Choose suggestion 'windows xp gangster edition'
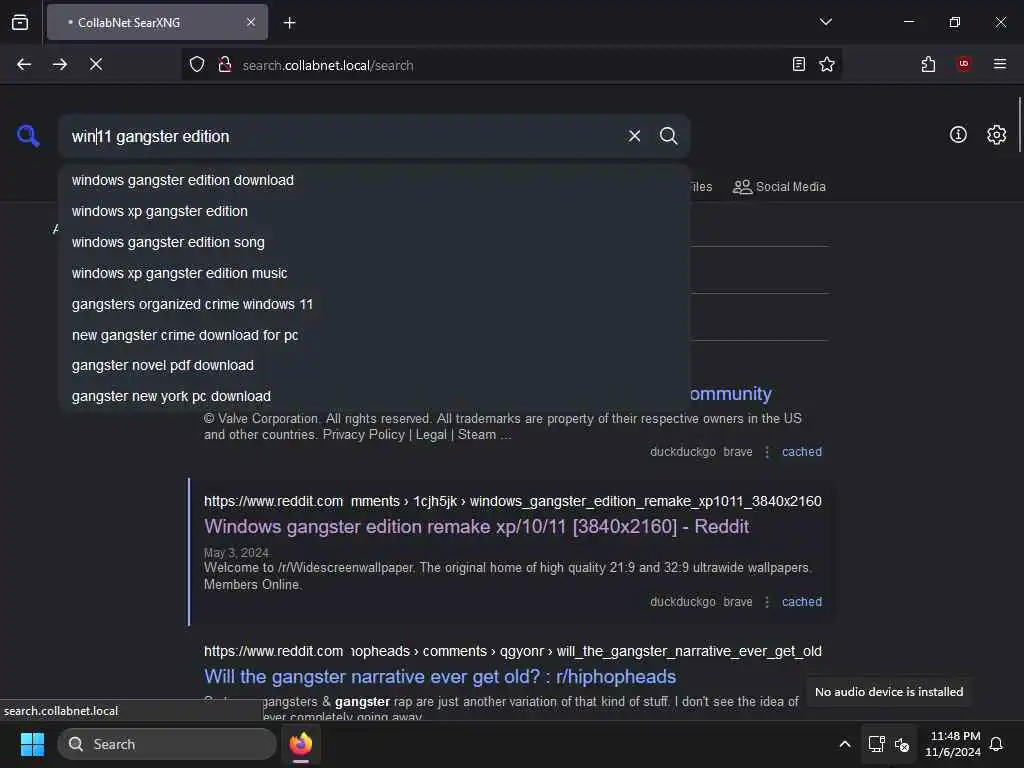This screenshot has height=768, width=1024. point(374,211)
